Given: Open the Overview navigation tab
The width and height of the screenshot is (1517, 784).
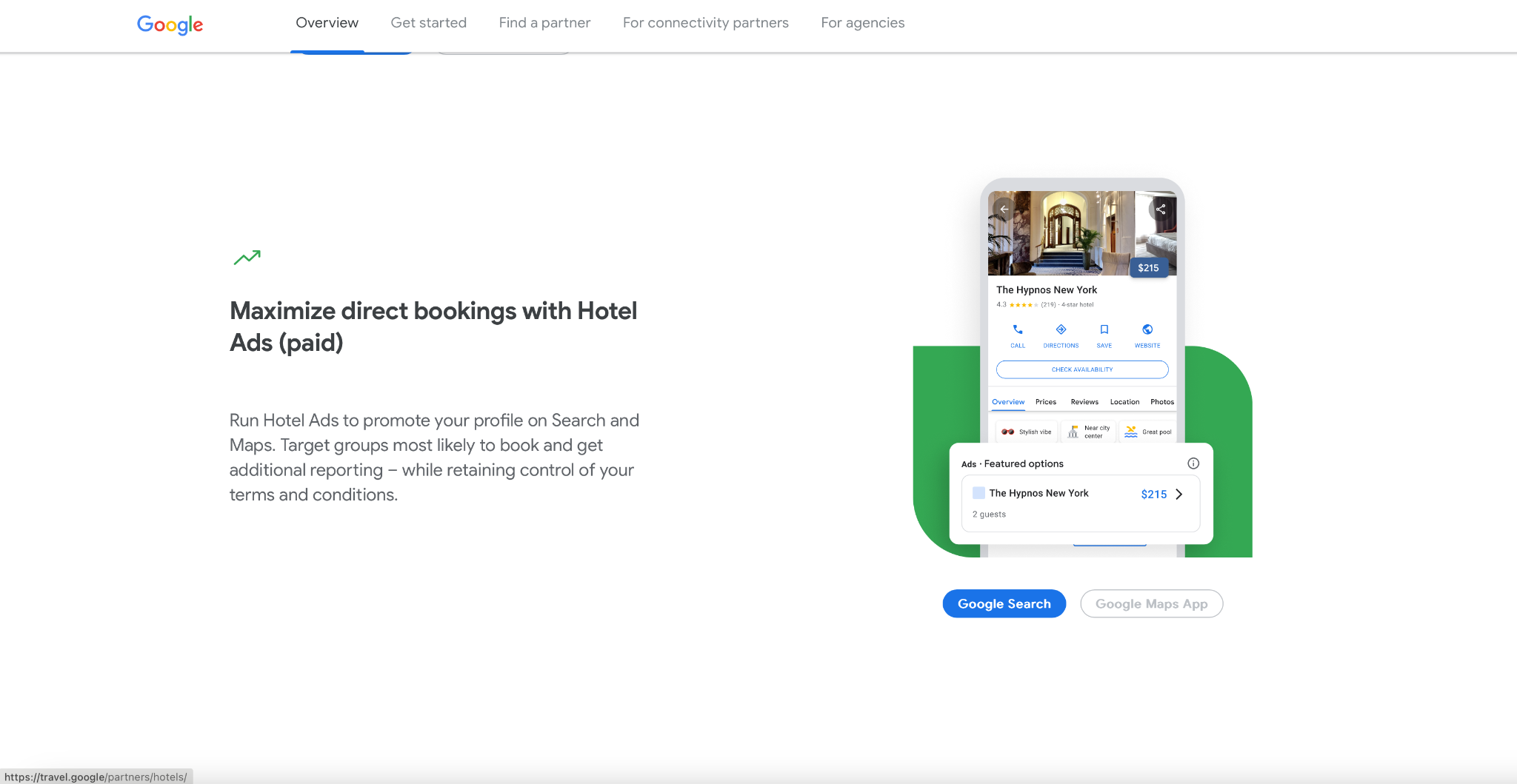Looking at the screenshot, I should pos(327,23).
